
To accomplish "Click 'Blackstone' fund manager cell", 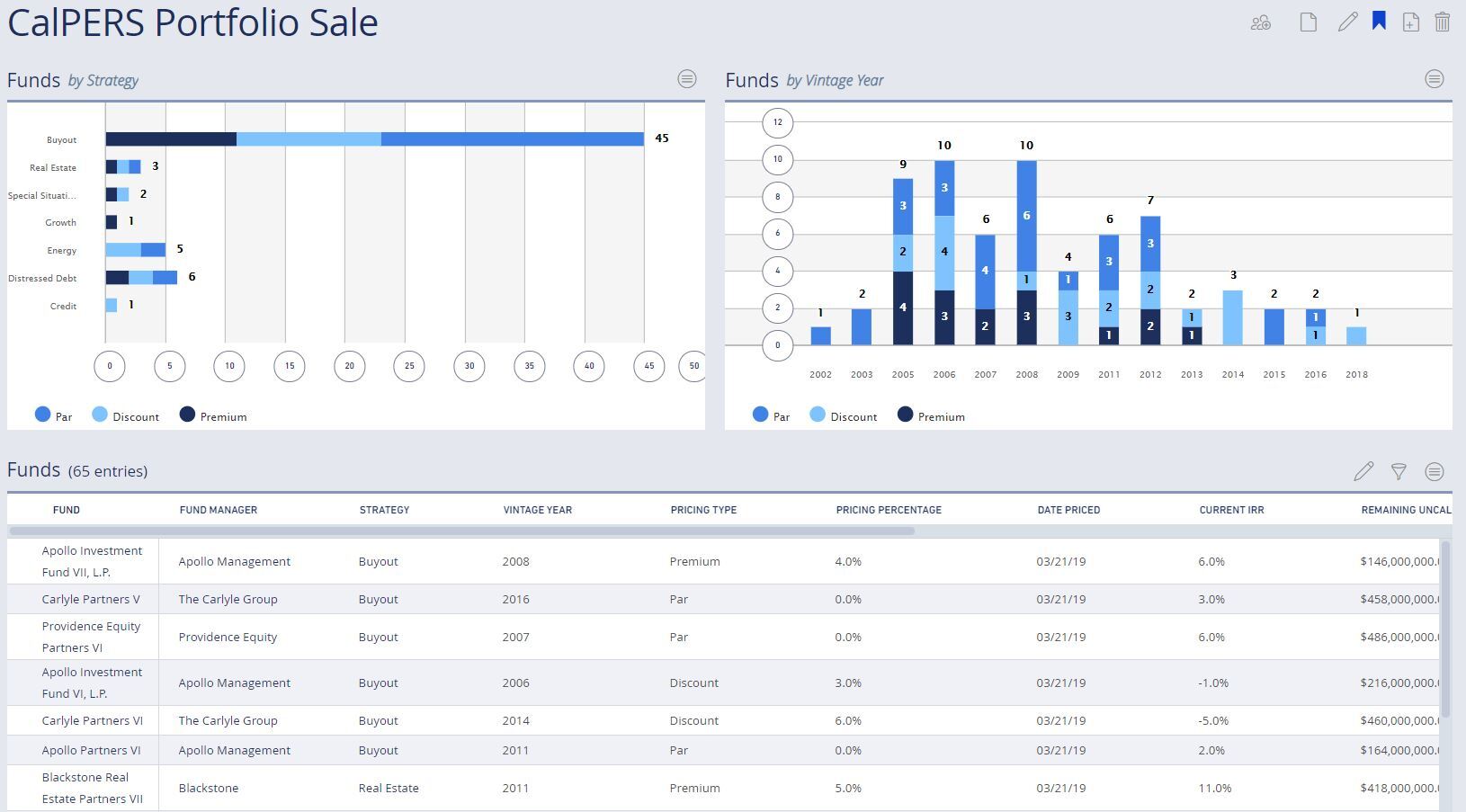I will [209, 788].
